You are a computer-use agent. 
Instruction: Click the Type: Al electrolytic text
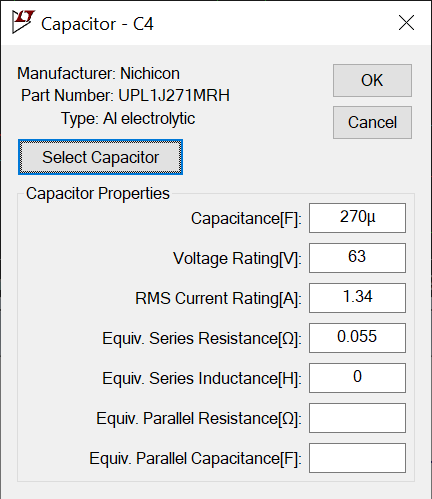128,119
